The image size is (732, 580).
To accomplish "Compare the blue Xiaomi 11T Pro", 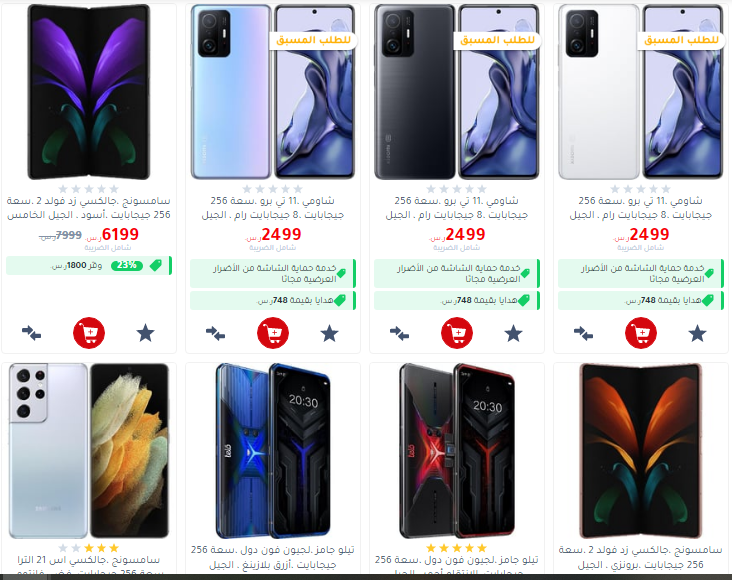I will (x=216, y=333).
